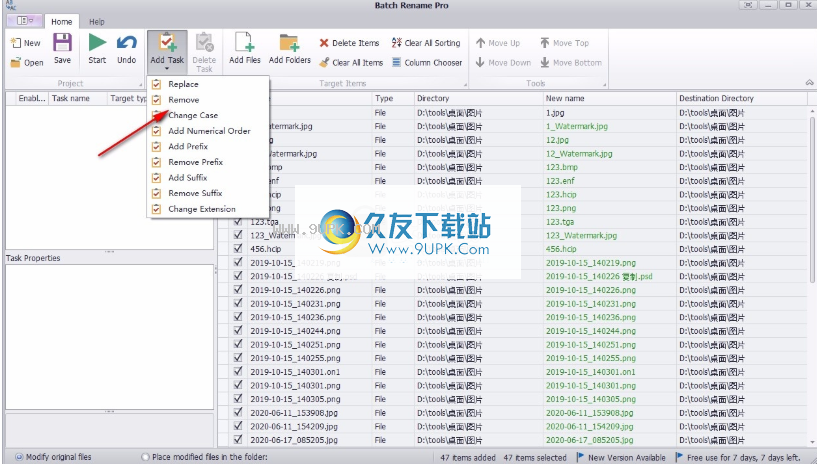Click the Task Properties panel label

[33, 258]
